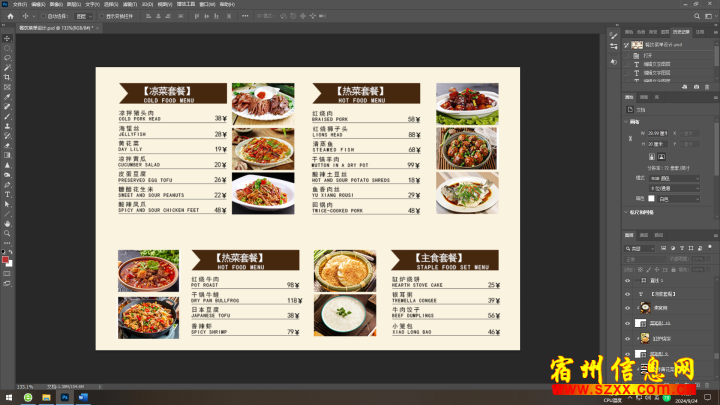720x405 pixels.
Task: Select the Path Selection tool
Action: 7,204
